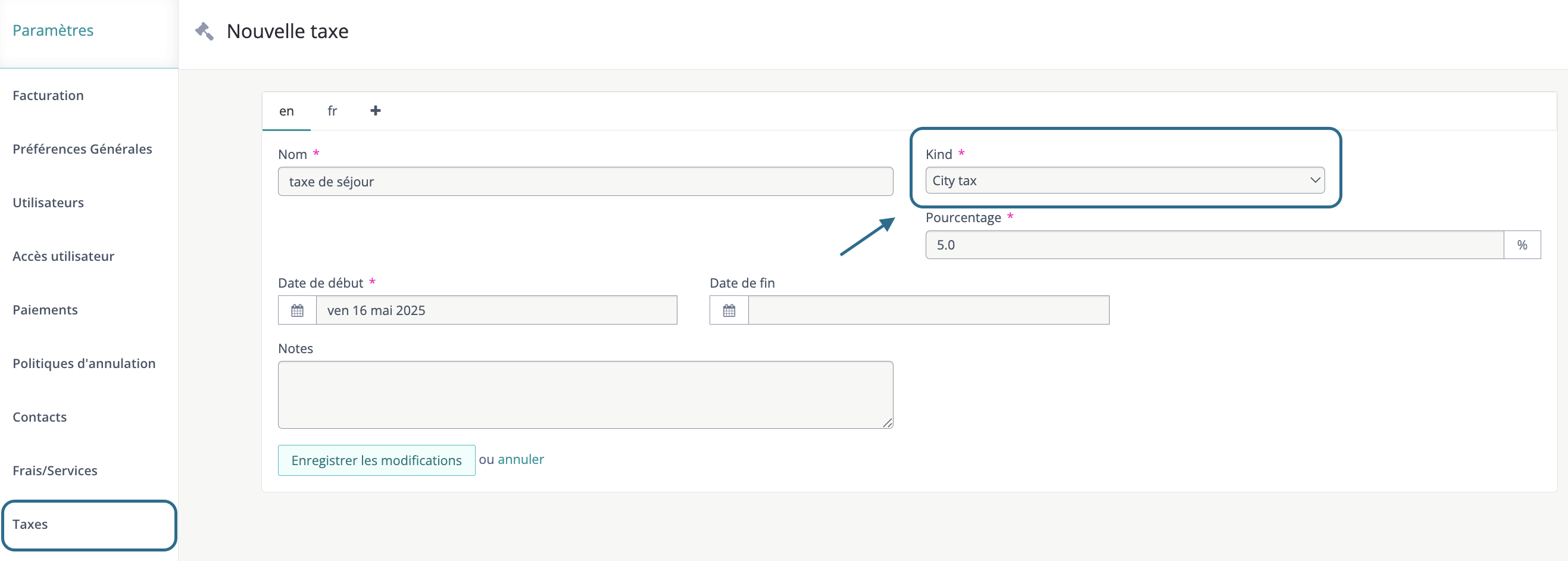The width and height of the screenshot is (1568, 561).
Task: Click Enregistrer les modifications button
Action: pyautogui.click(x=376, y=460)
